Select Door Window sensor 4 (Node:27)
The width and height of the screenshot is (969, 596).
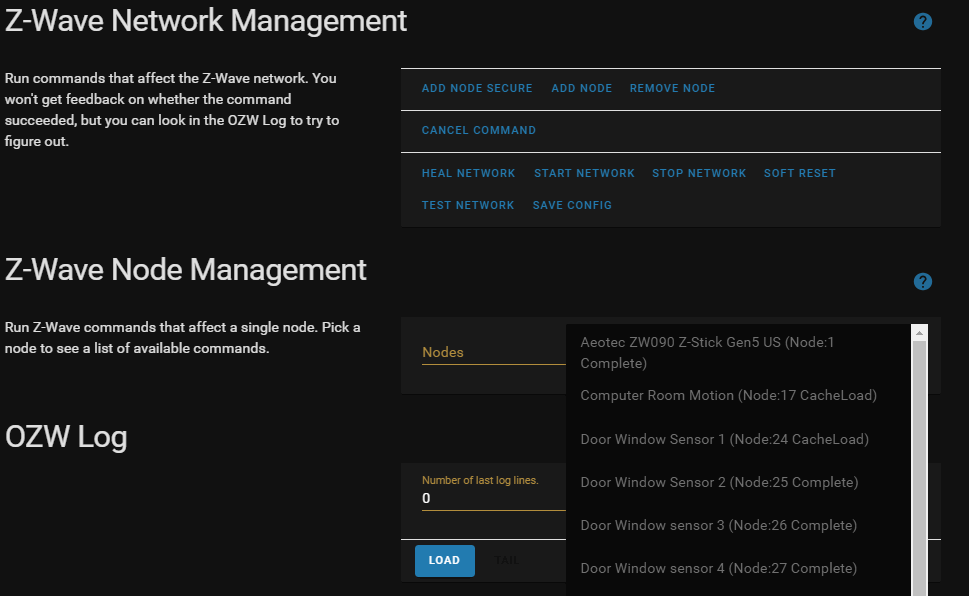pyautogui.click(x=738, y=569)
